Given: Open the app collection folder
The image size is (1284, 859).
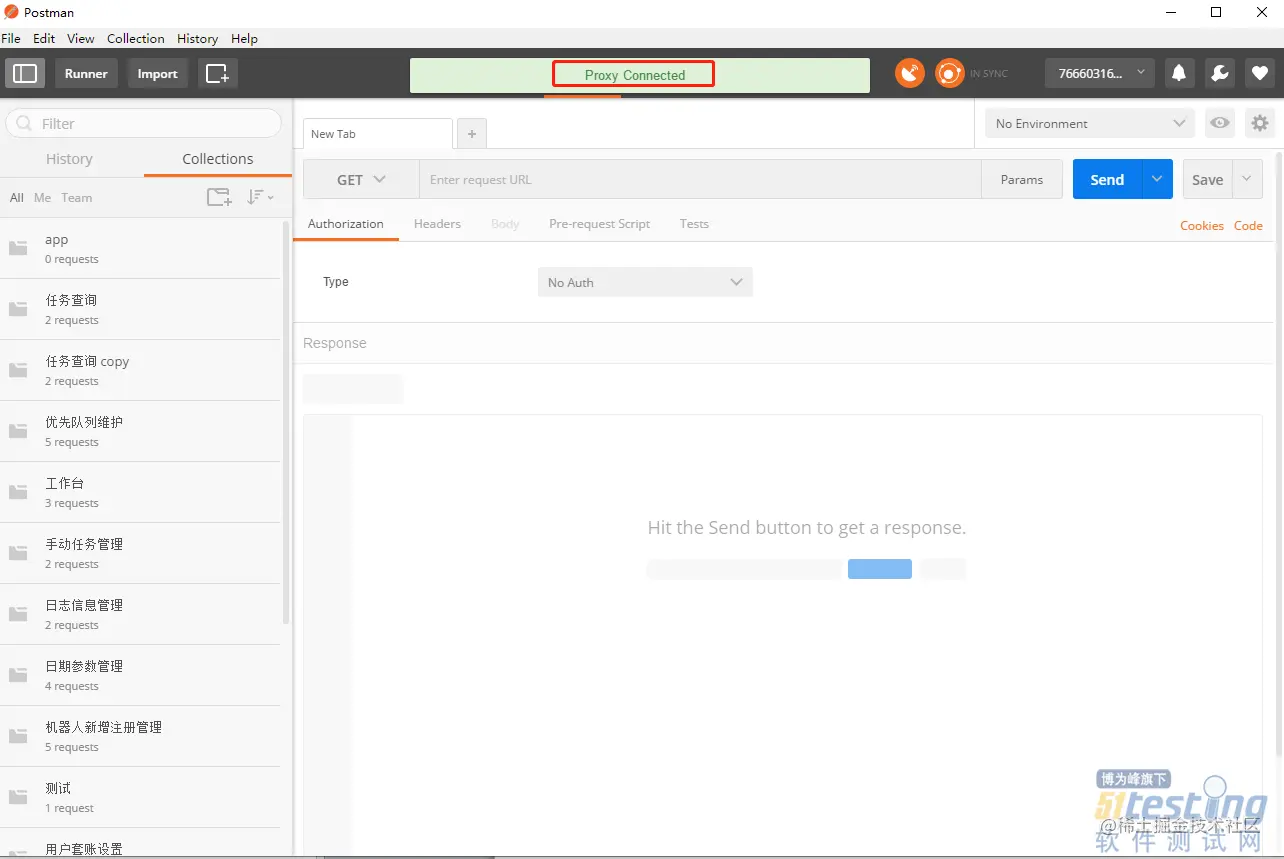Looking at the screenshot, I should (140, 248).
